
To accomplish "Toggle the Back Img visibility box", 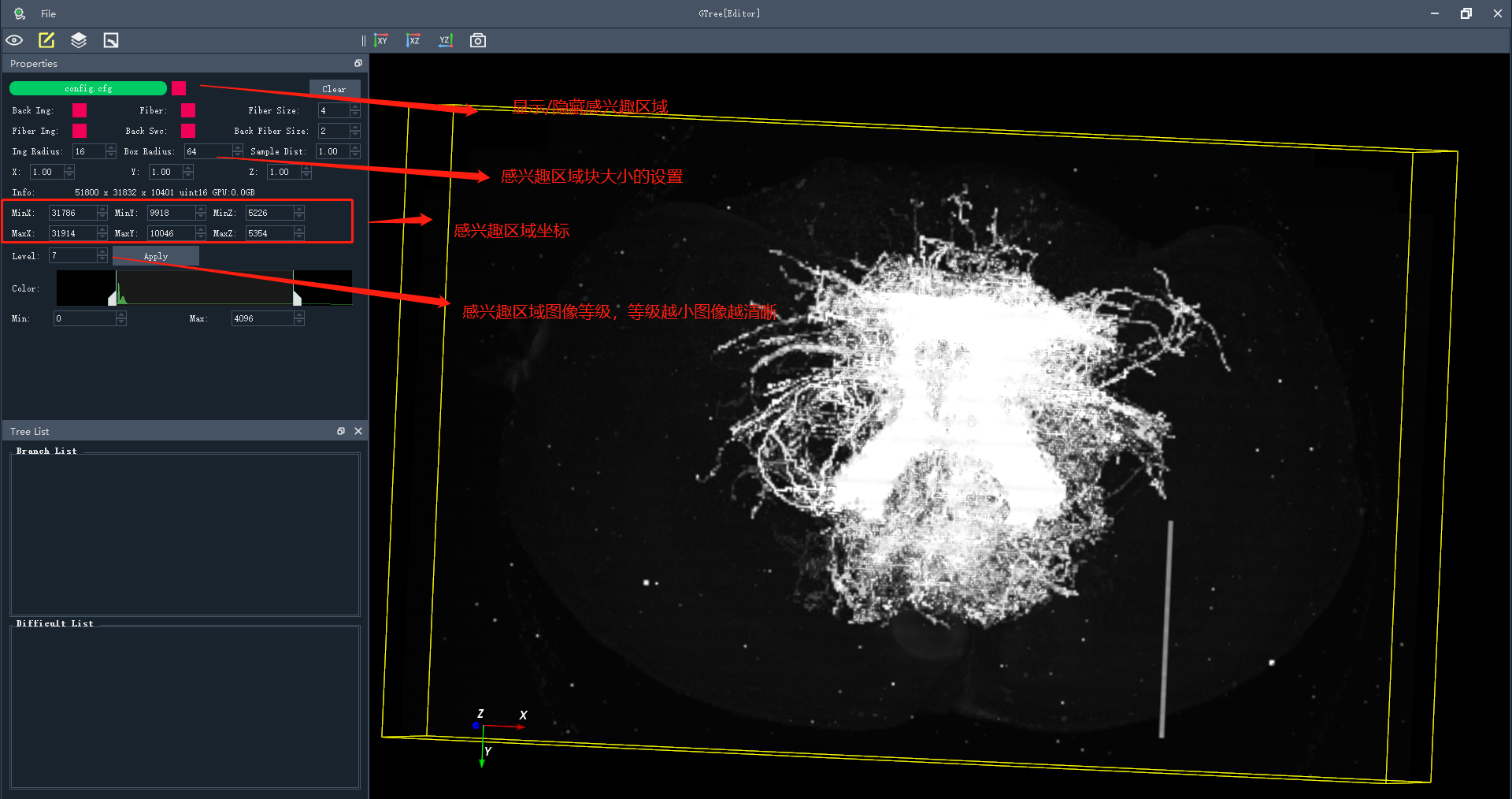I will [80, 110].
